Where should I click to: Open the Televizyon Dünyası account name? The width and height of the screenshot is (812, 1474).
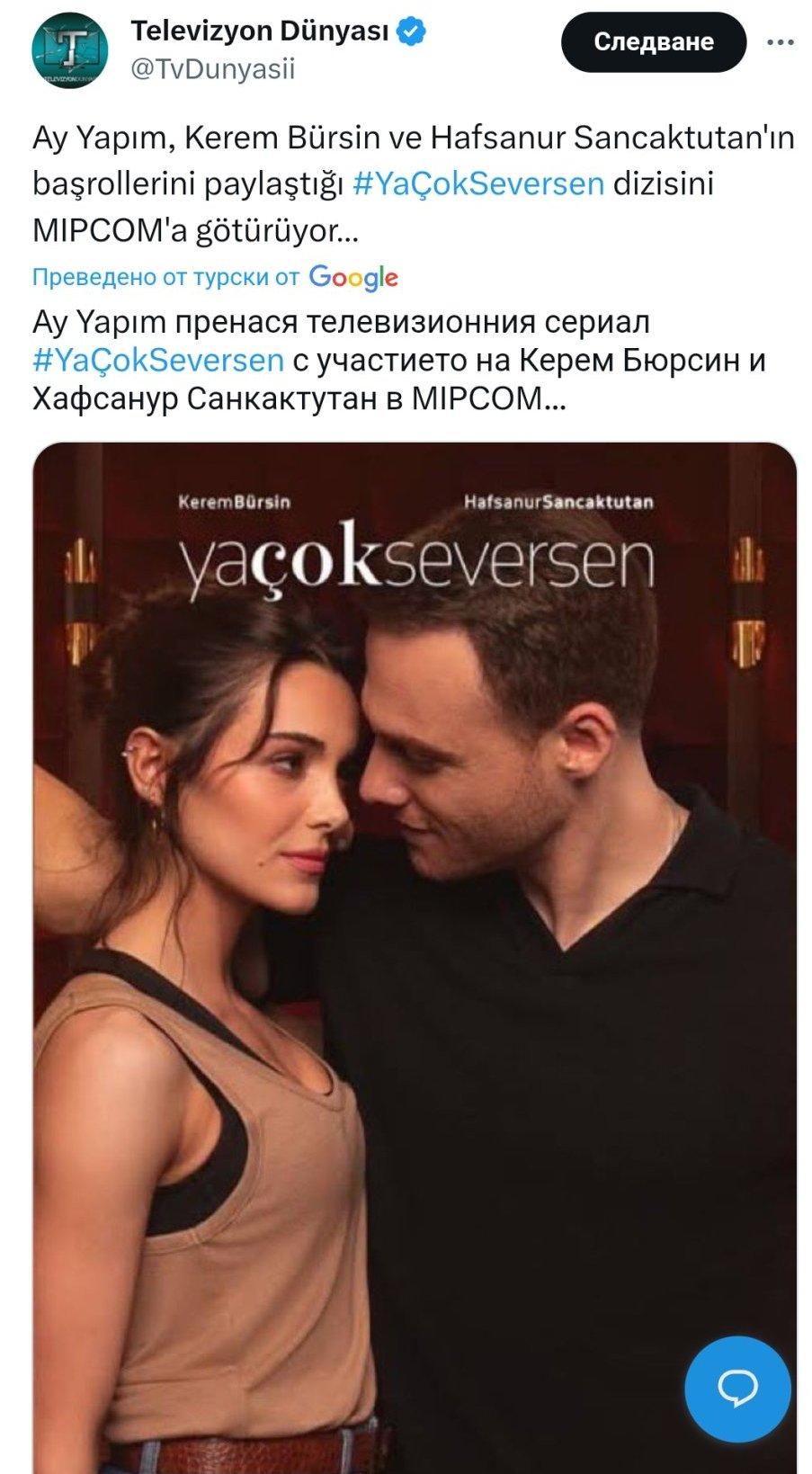(x=260, y=31)
